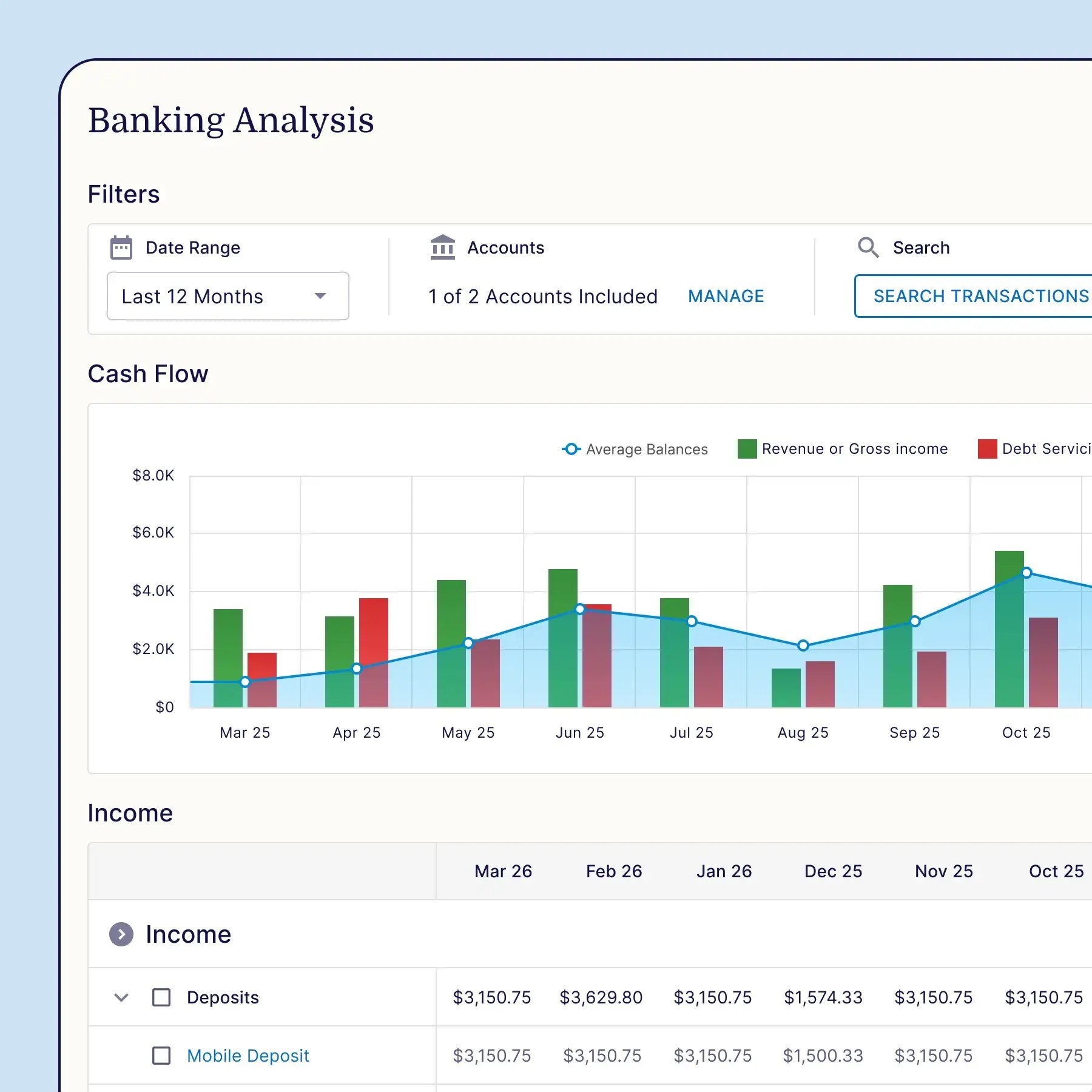1092x1092 pixels.
Task: Click the magnifying glass Search icon
Action: pos(868,247)
